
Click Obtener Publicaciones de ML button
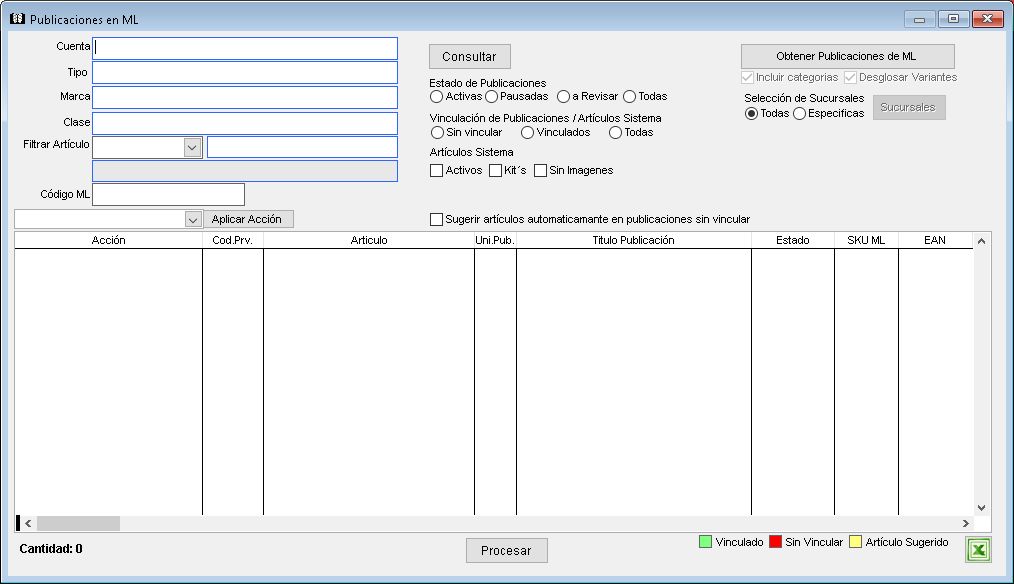tap(847, 56)
